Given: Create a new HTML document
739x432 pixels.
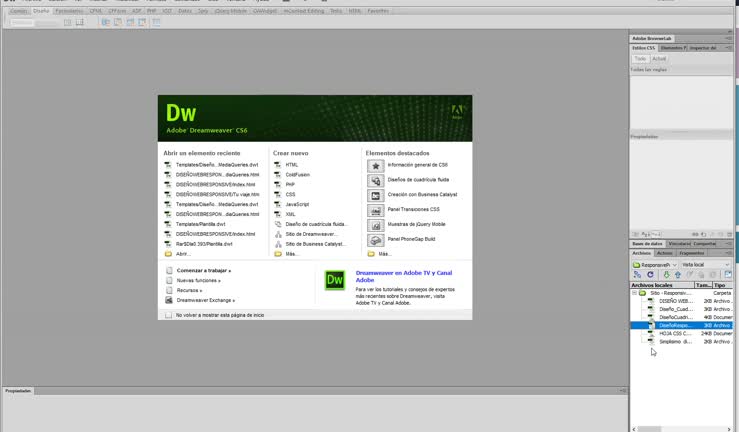Looking at the screenshot, I should (291, 165).
